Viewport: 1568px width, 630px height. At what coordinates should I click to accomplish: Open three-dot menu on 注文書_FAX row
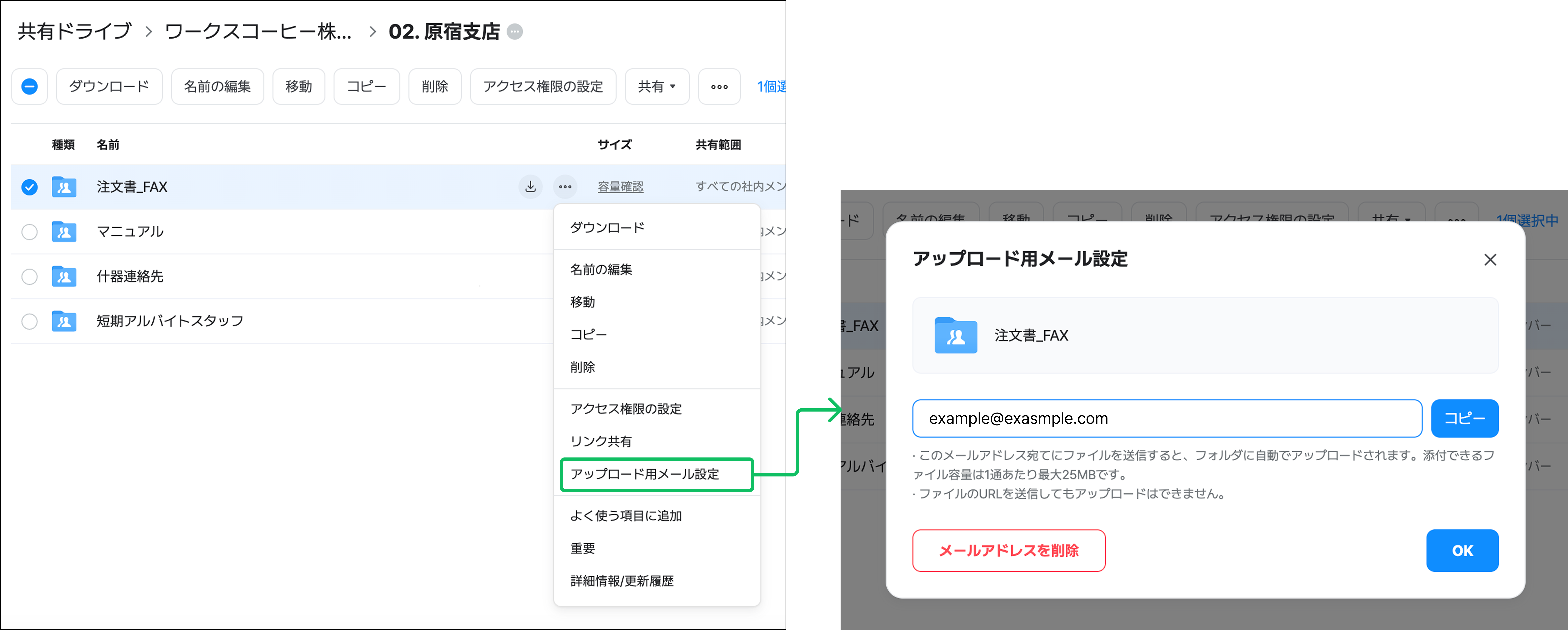click(x=565, y=187)
